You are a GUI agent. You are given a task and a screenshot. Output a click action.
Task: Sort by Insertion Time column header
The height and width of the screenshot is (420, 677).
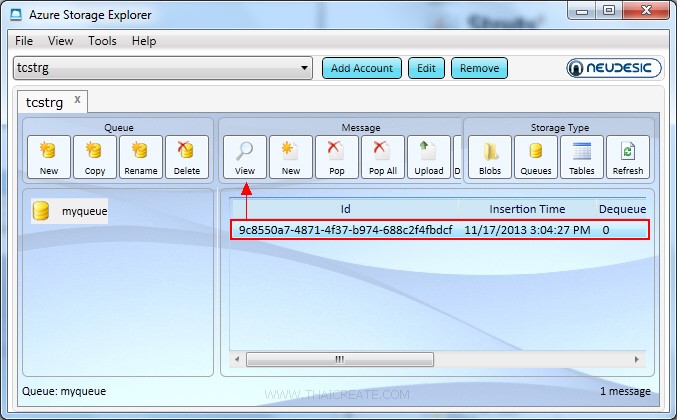tap(527, 209)
